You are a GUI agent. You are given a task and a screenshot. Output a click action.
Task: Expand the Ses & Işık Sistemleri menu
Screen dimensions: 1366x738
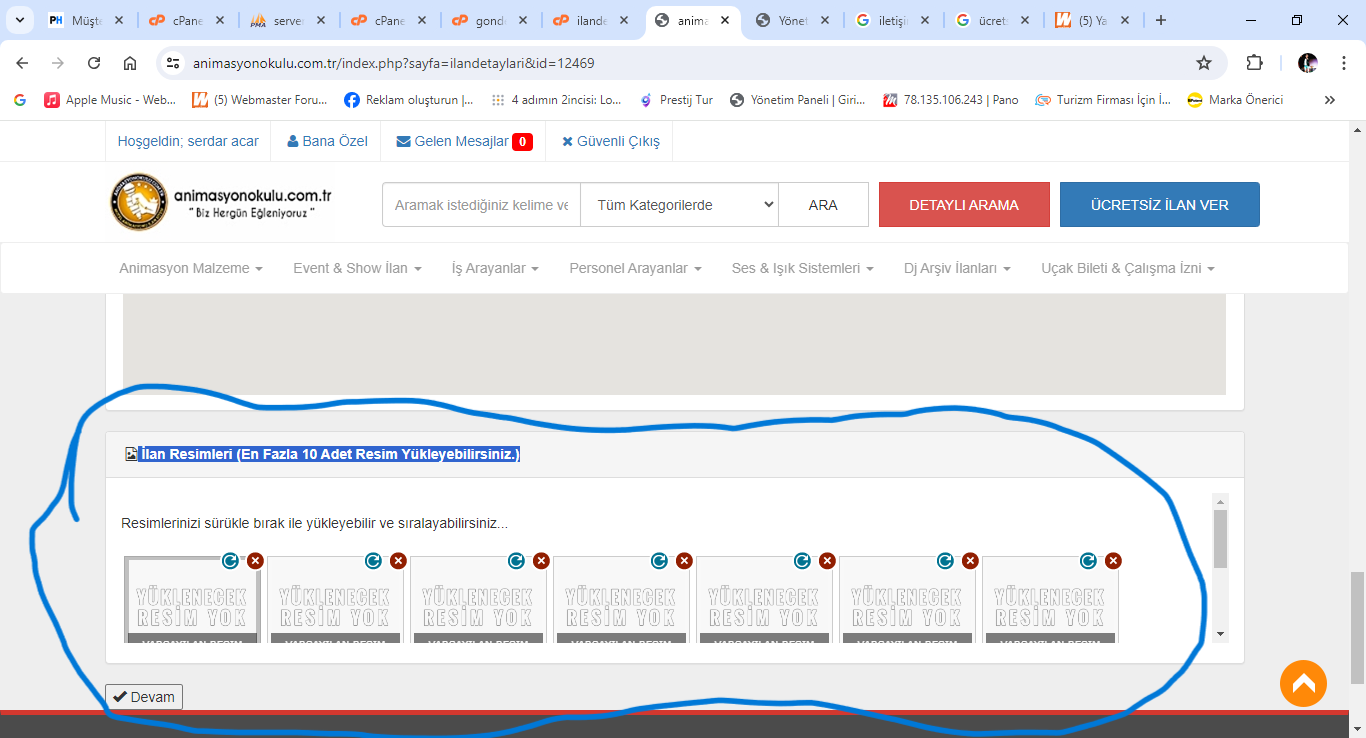(803, 268)
